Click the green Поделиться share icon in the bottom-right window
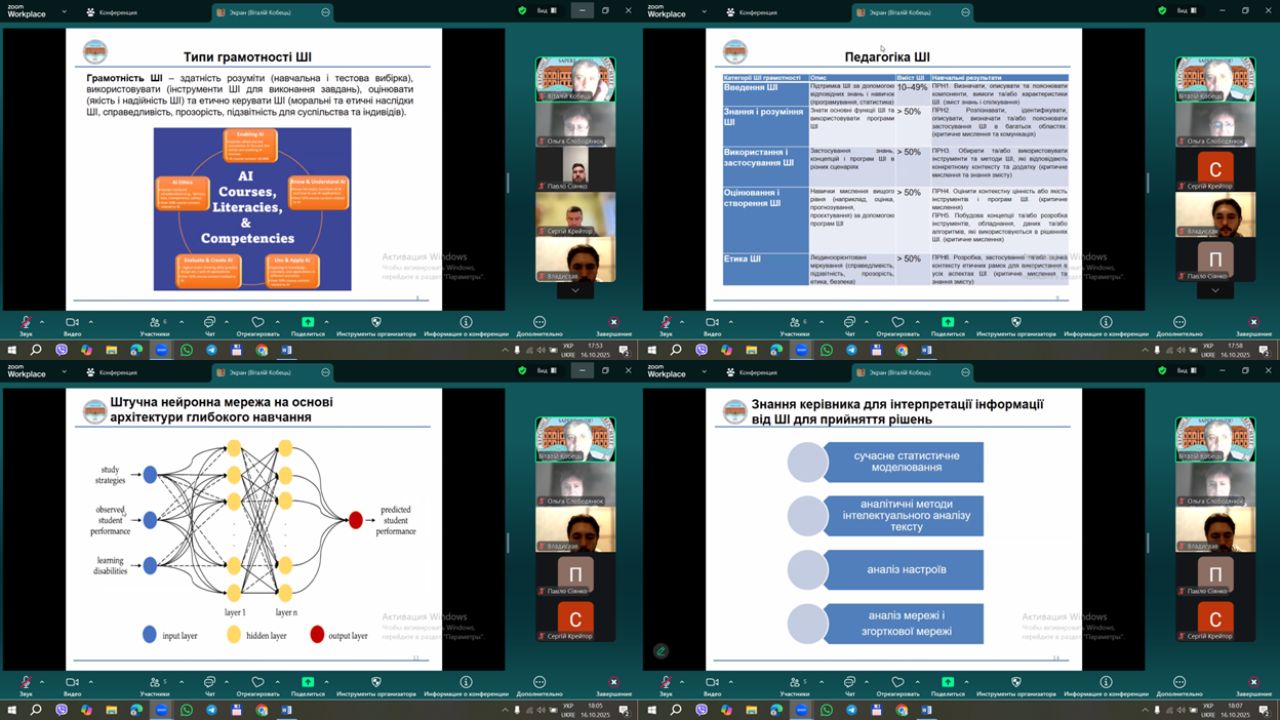Viewport: 1280px width, 720px height. pos(948,684)
